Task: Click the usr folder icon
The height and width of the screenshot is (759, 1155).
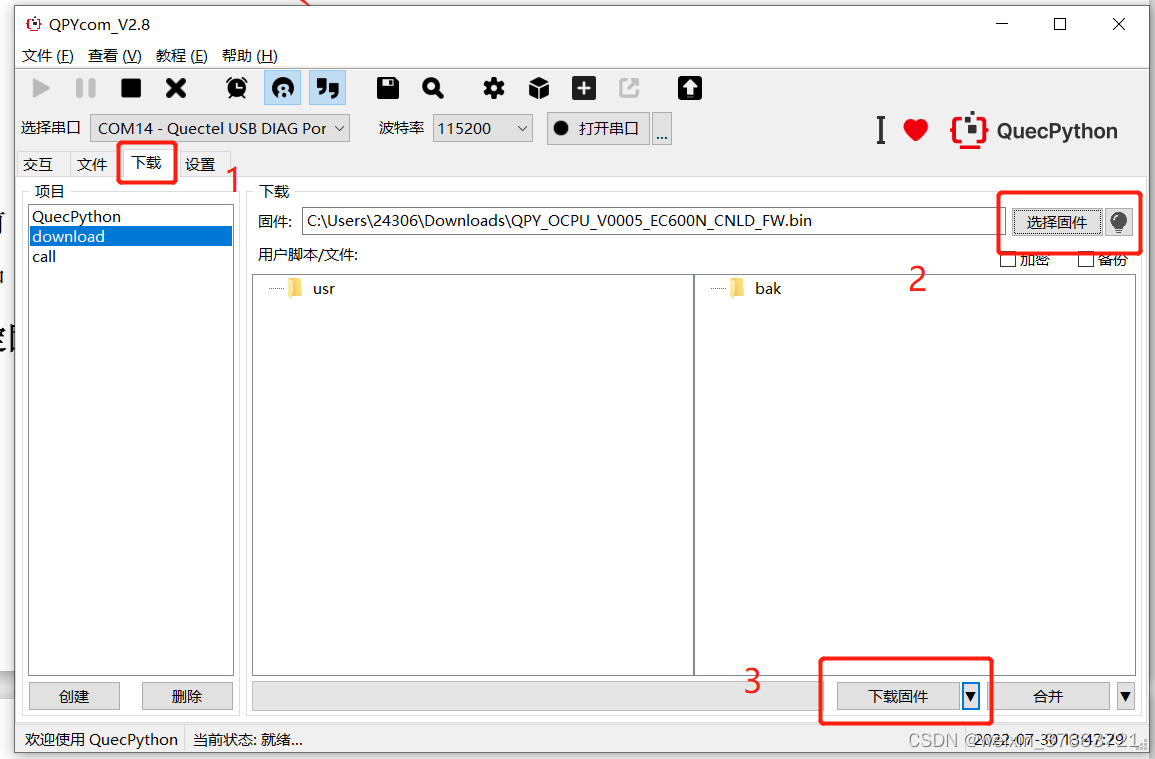Action: pyautogui.click(x=295, y=288)
